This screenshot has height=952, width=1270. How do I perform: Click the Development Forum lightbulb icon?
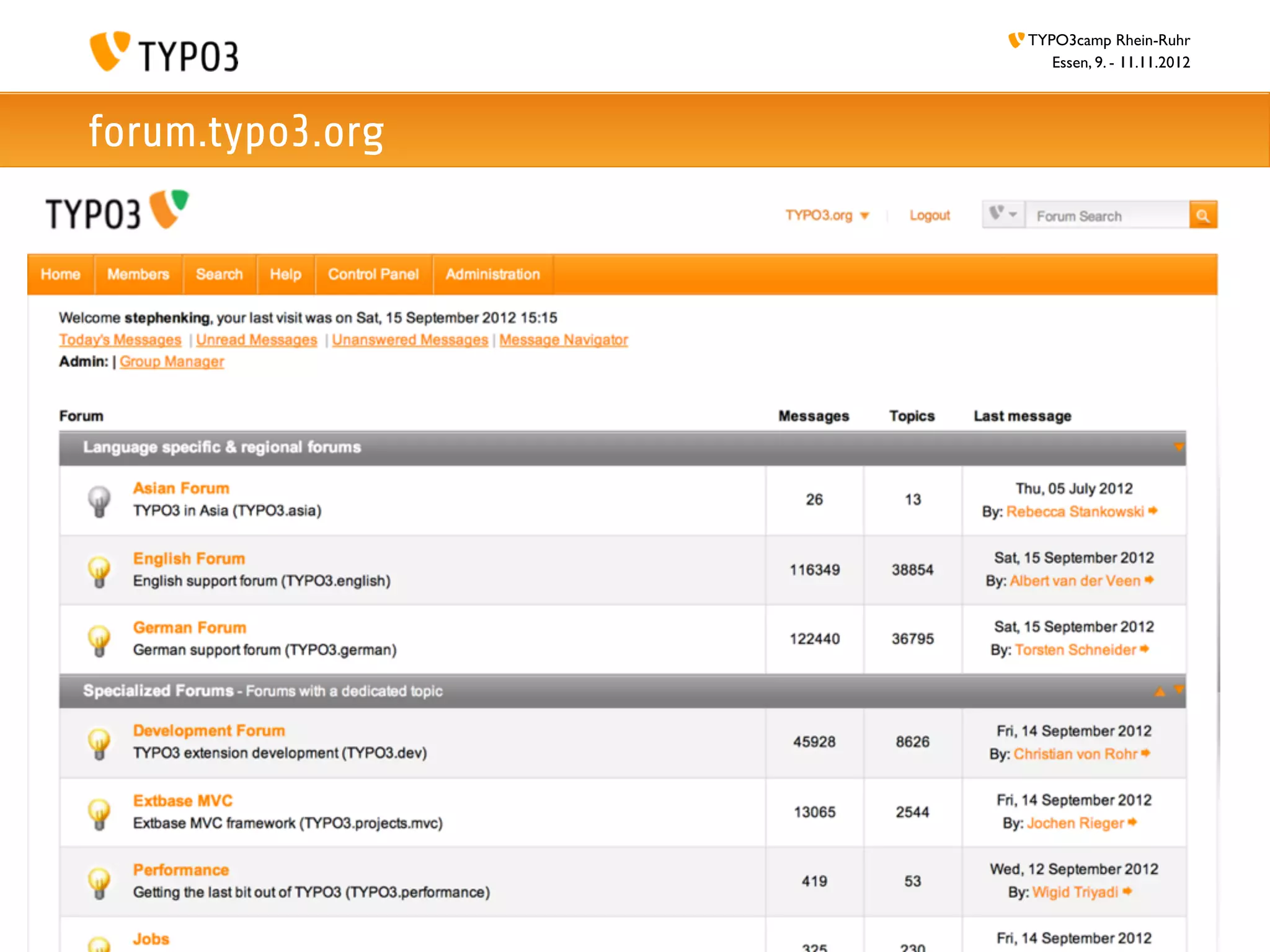[x=99, y=743]
